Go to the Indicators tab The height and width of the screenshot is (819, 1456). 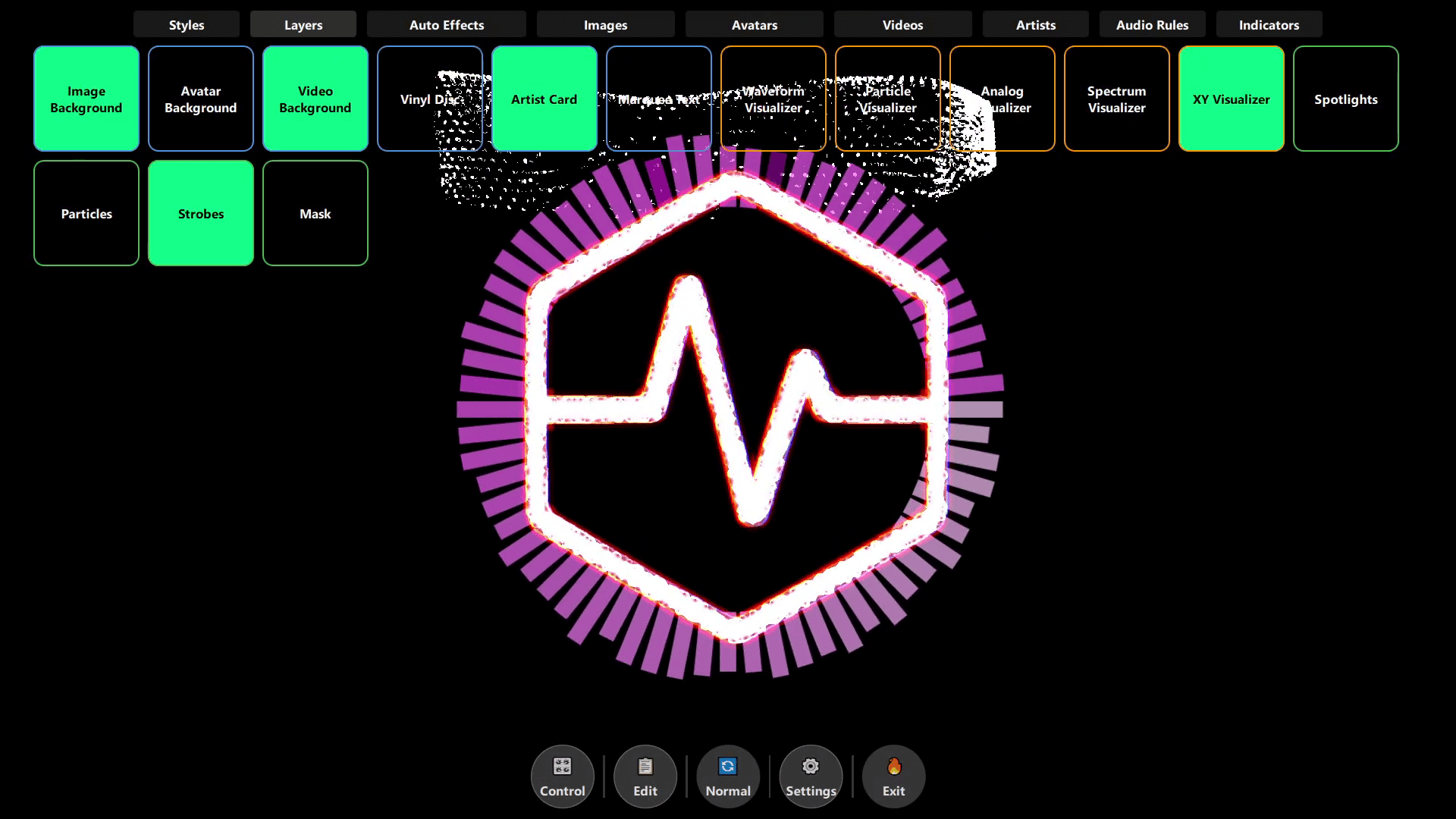pyautogui.click(x=1269, y=24)
